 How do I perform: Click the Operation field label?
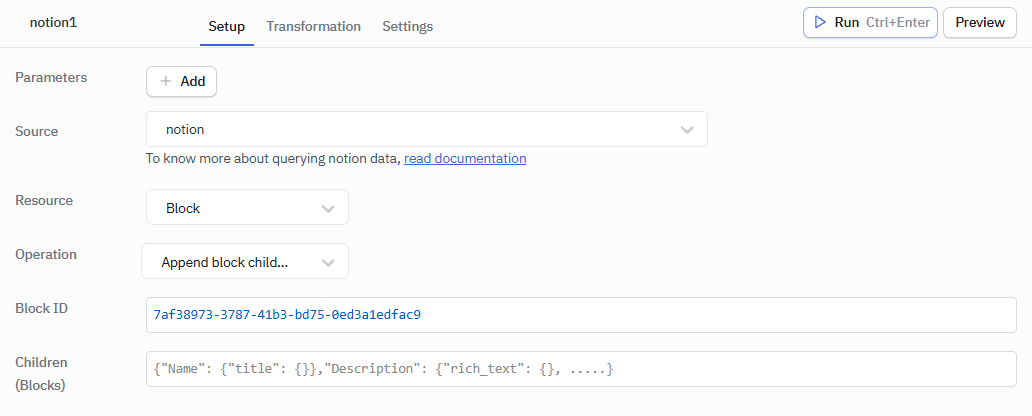46,254
